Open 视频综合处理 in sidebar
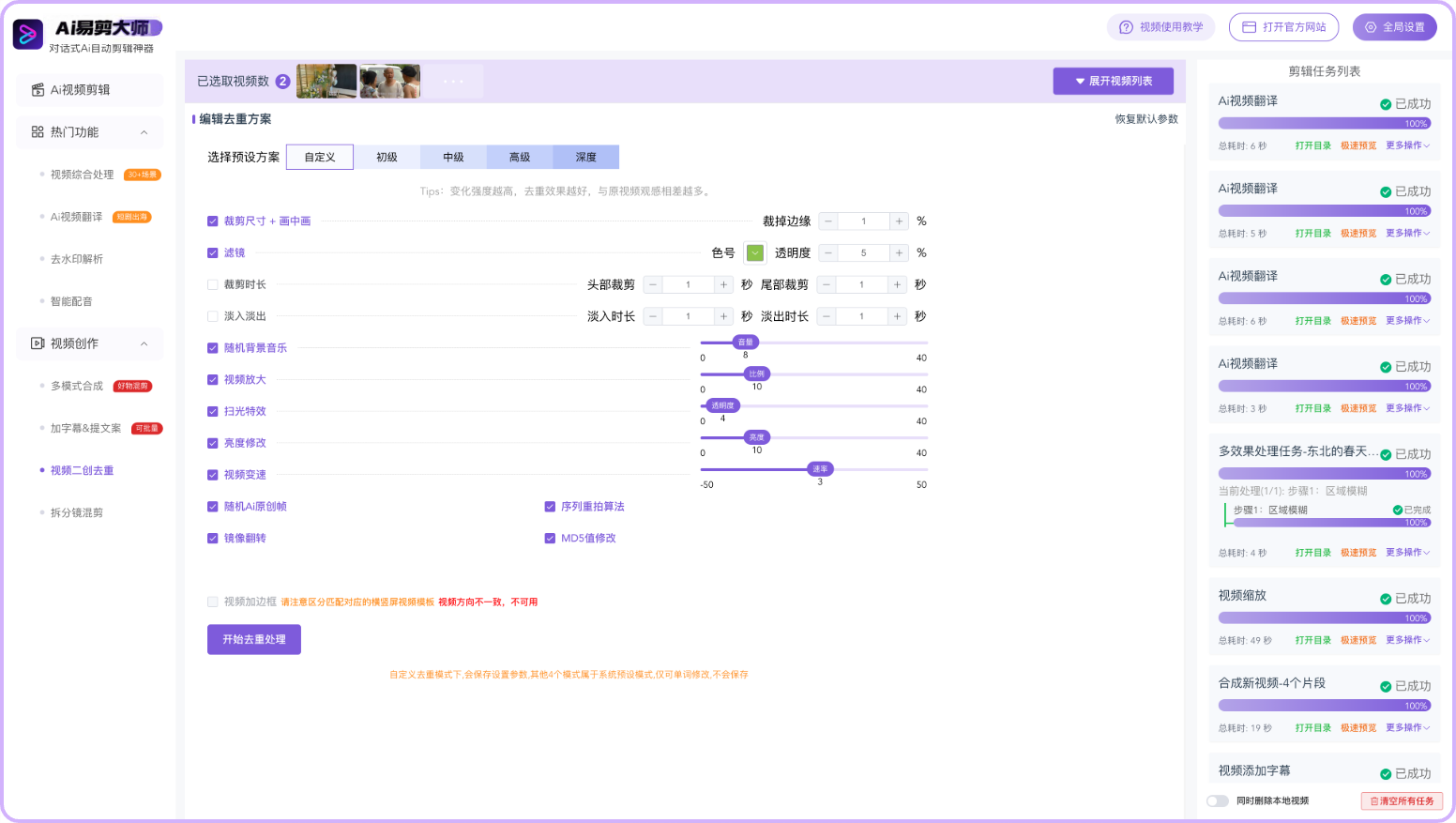 (x=83, y=175)
